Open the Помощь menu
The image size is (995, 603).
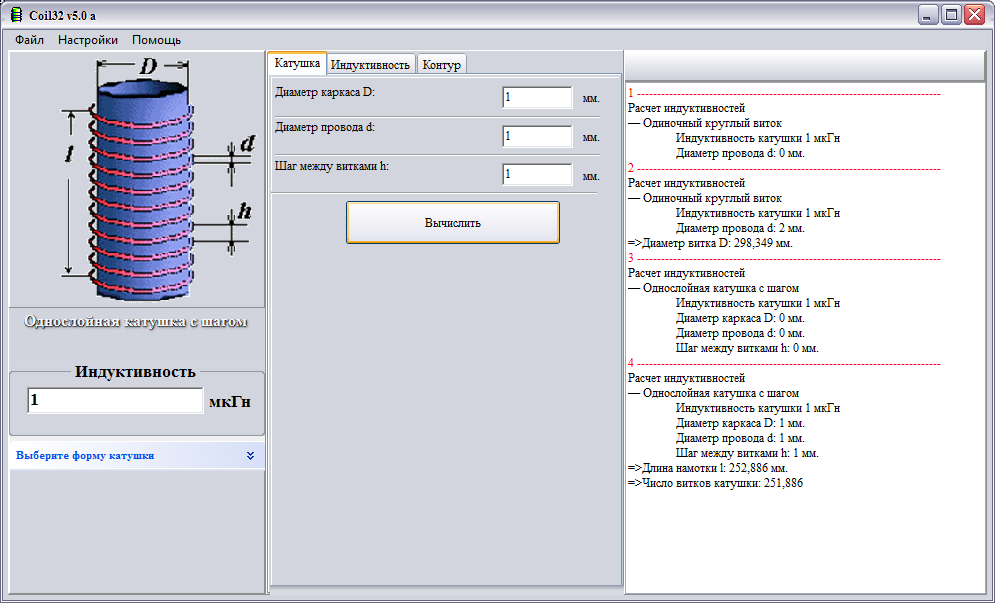[x=156, y=40]
